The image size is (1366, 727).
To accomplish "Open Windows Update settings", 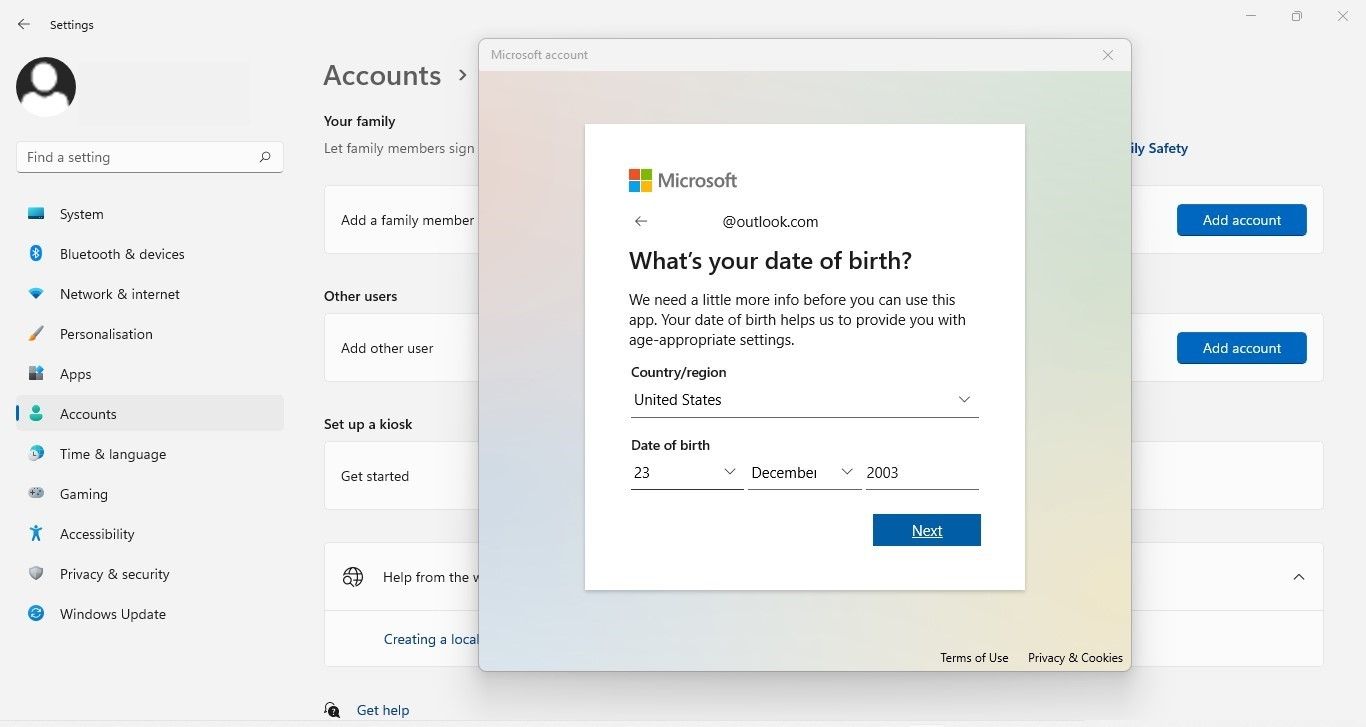I will click(150, 614).
